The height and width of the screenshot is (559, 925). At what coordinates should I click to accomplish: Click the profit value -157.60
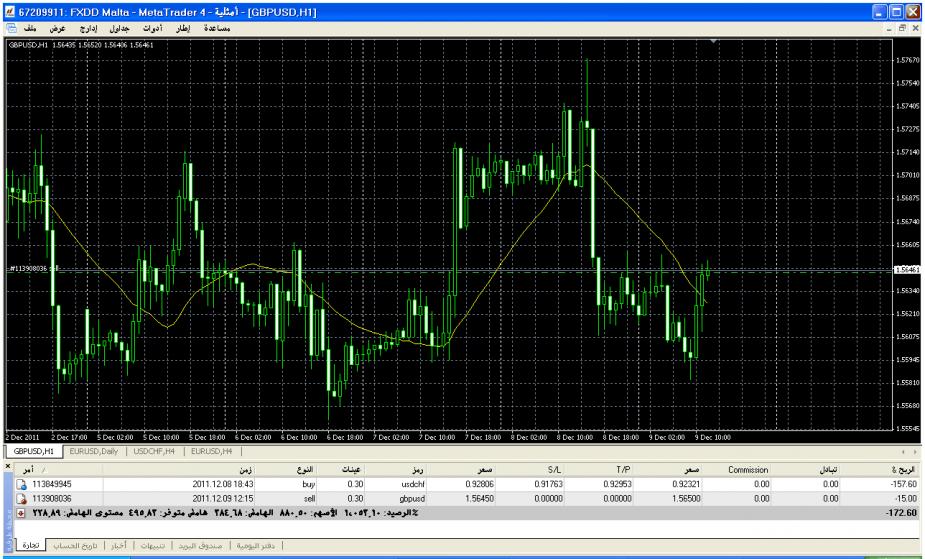905,484
